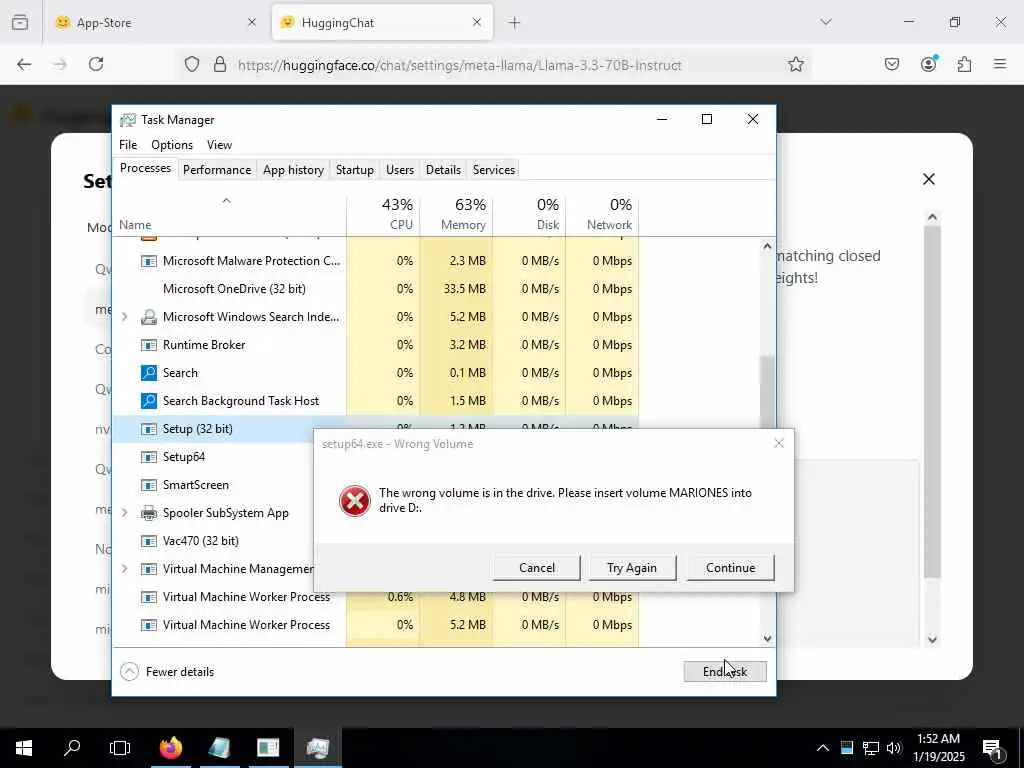1024x768 pixels.
Task: Open the Task Manager View menu
Action: coord(219,144)
